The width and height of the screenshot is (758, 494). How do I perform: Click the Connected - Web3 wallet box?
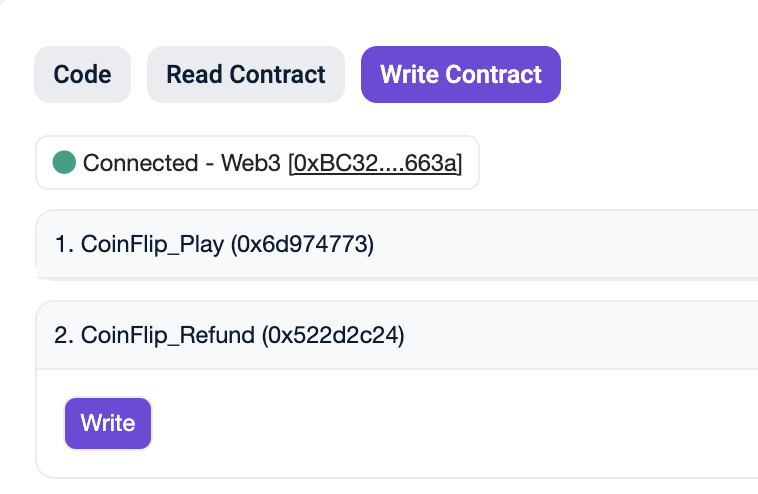pos(257,162)
